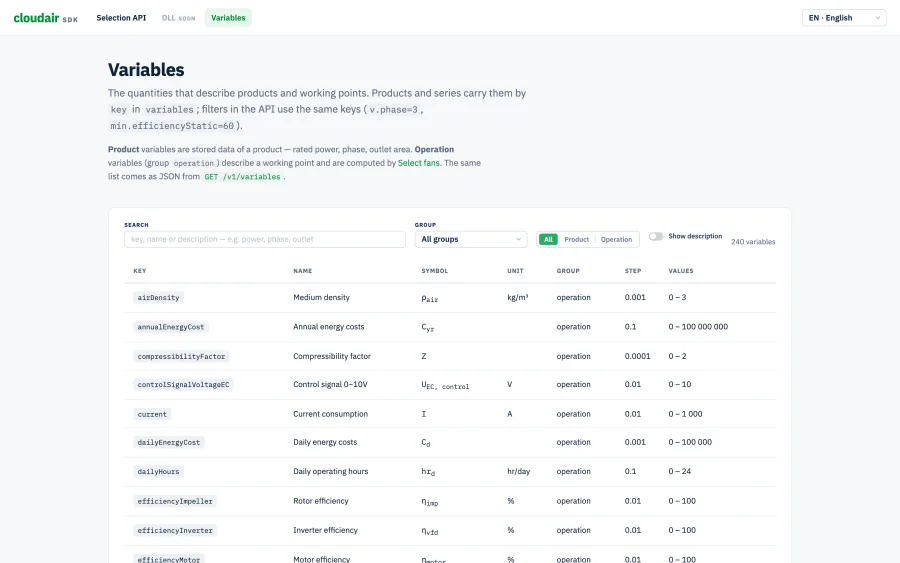
Task: Click the Inverter efficiency name cell
Action: click(325, 530)
